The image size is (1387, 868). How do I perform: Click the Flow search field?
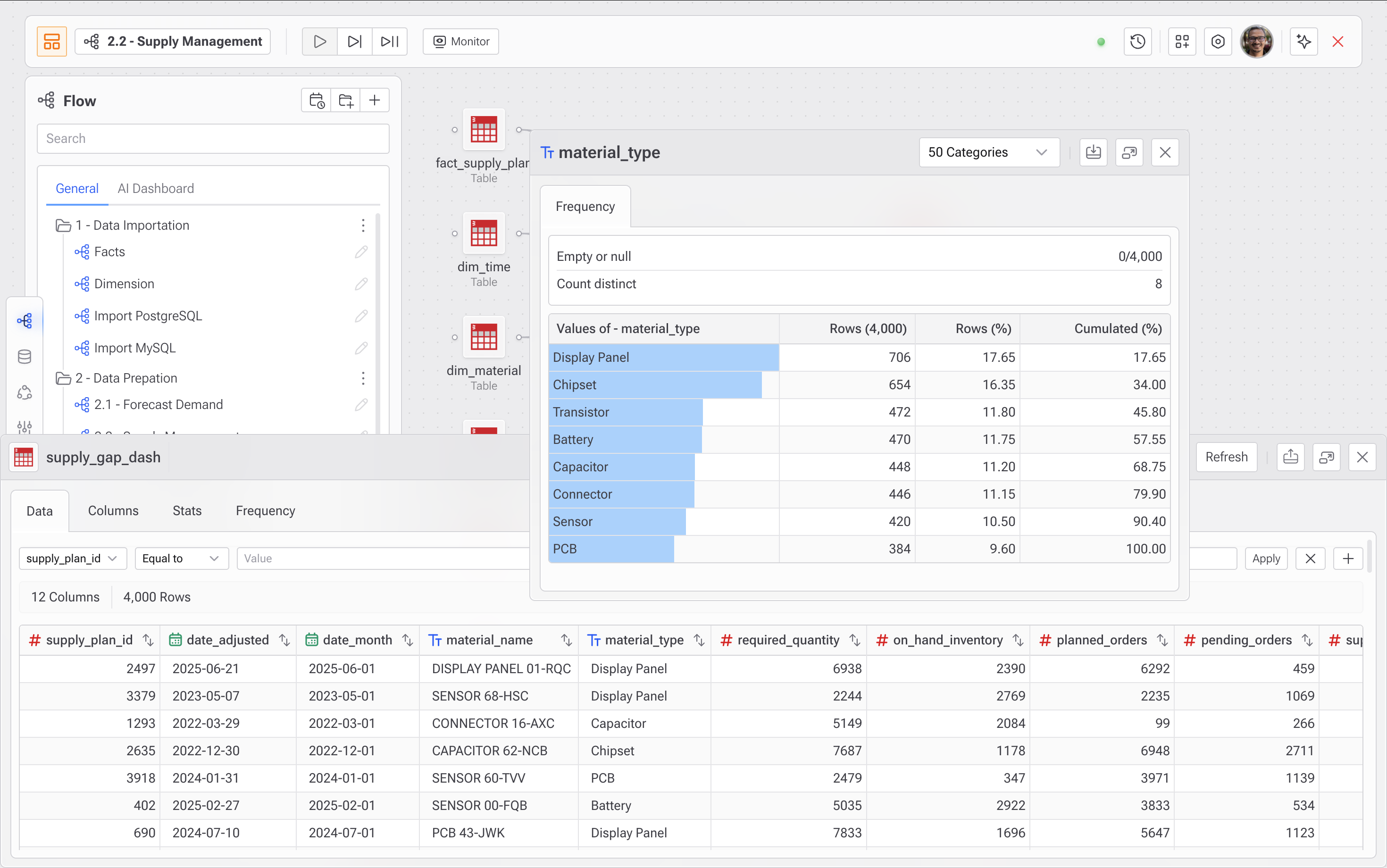pos(213,138)
